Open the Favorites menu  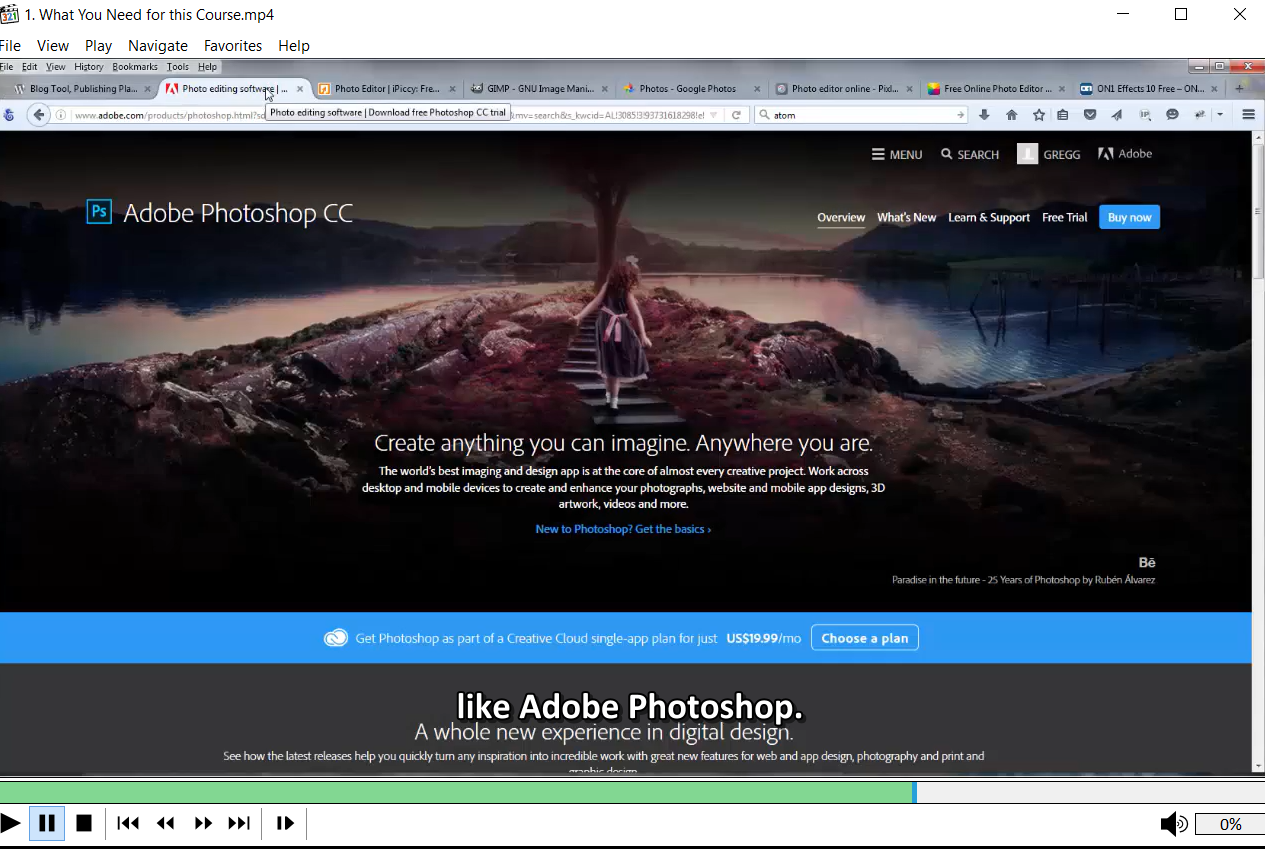pos(233,45)
